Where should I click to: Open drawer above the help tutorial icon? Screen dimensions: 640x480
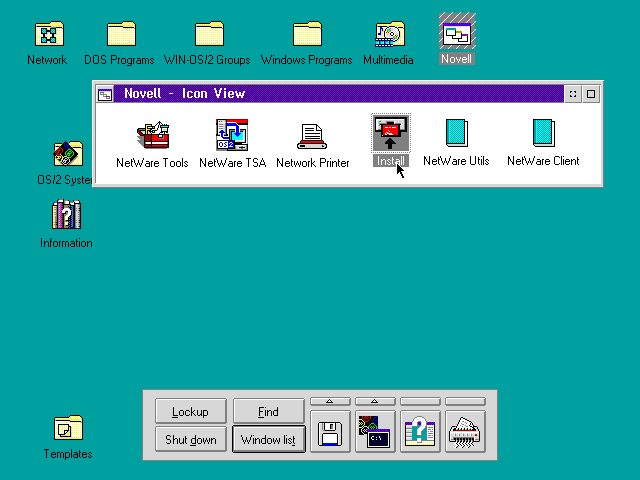click(x=420, y=402)
